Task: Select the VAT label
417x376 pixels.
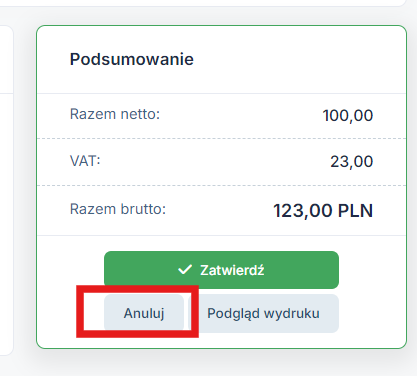Action: (85, 161)
